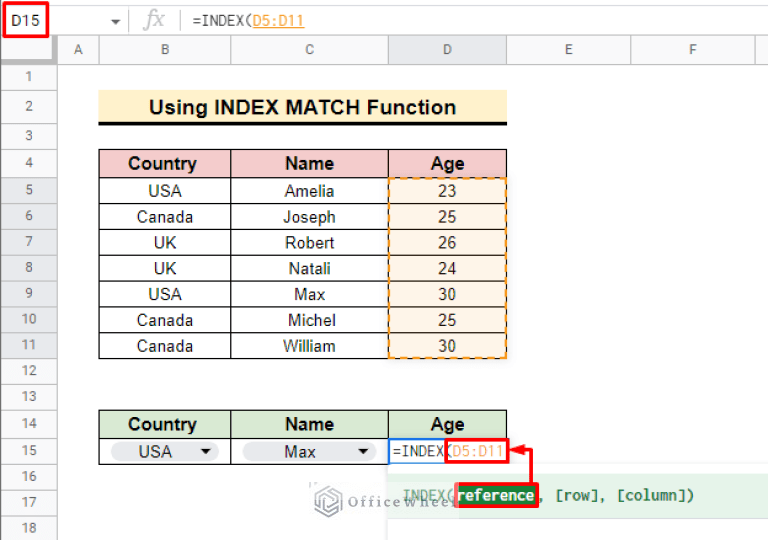Select row 9 header
Viewport: 768px width, 540px height.
tap(29, 293)
